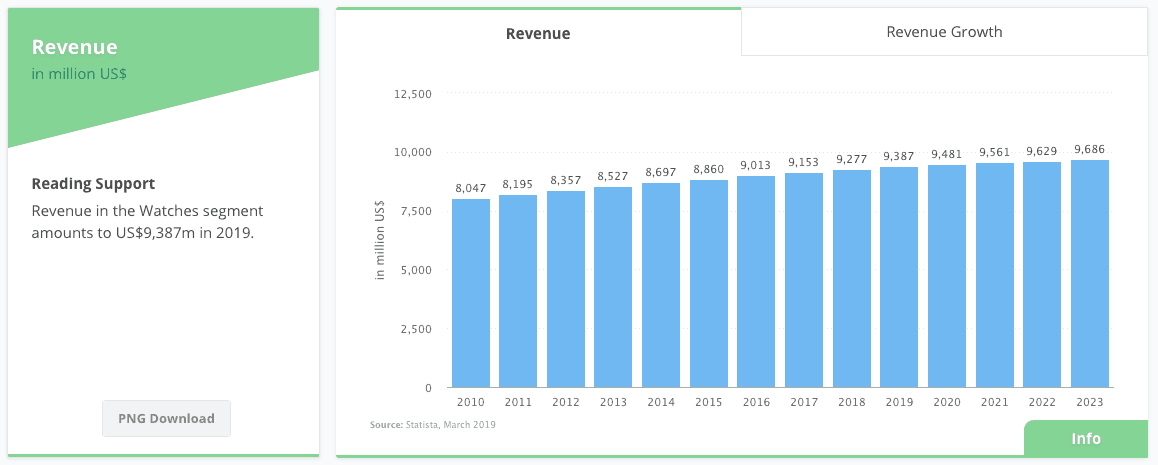Select the 2011 bar in the chart

518,291
